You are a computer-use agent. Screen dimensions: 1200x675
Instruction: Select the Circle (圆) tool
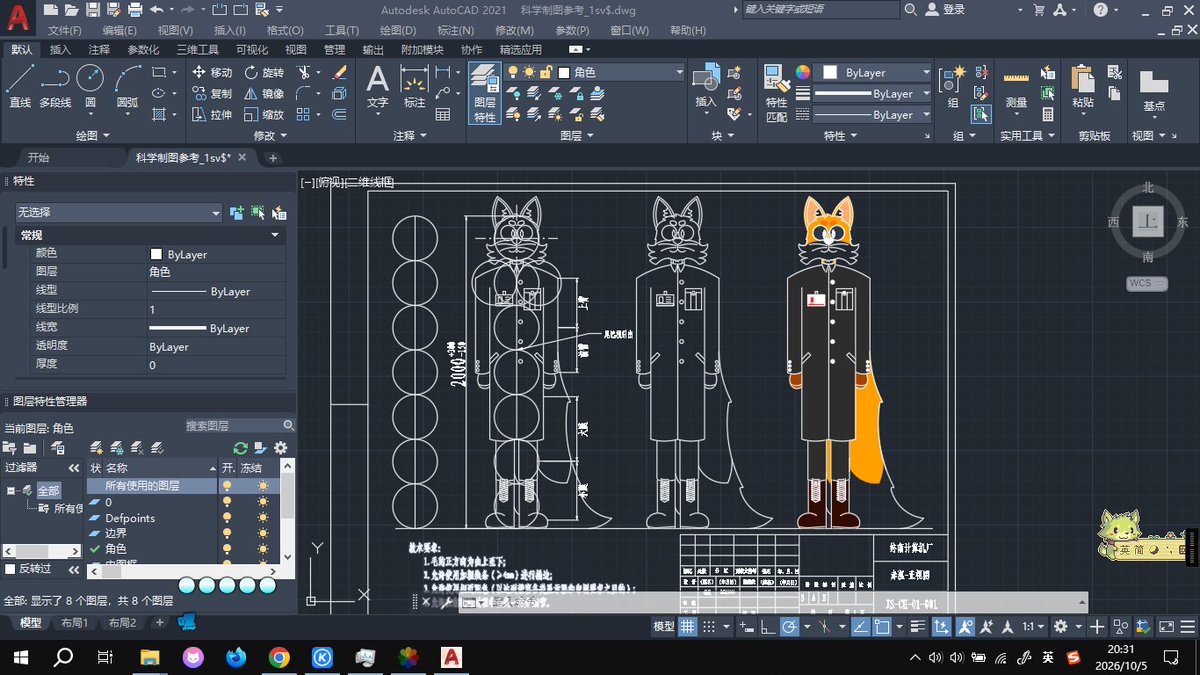pos(90,87)
